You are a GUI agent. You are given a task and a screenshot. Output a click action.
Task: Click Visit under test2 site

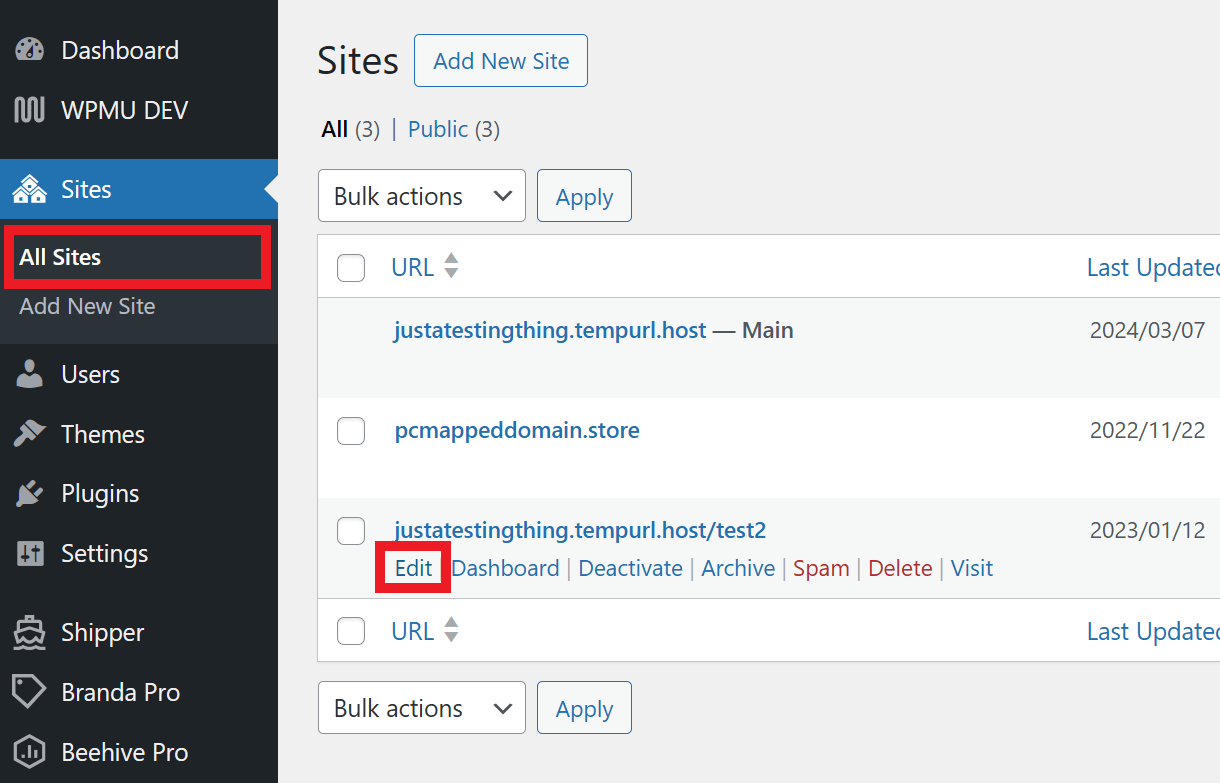(x=972, y=568)
